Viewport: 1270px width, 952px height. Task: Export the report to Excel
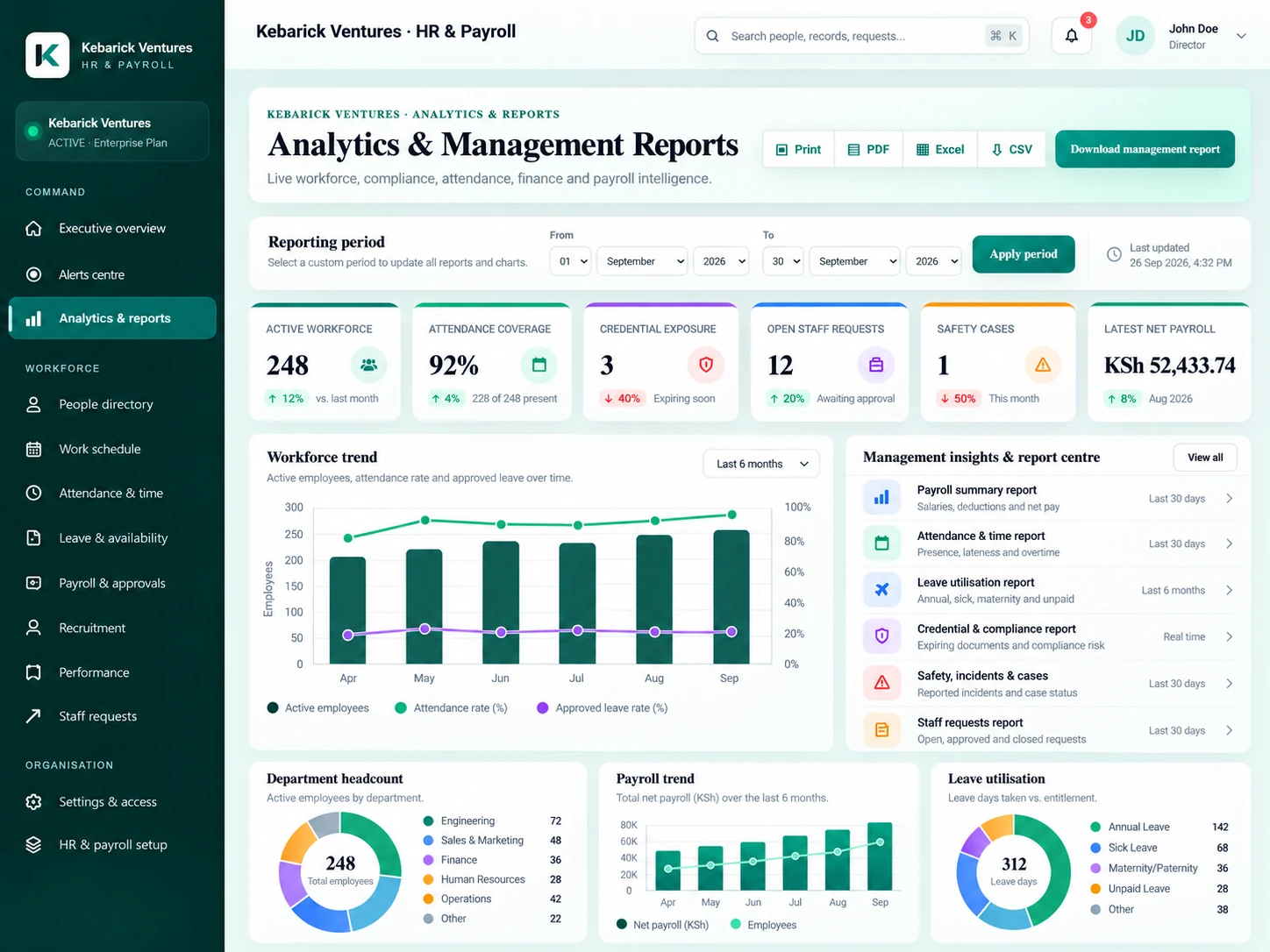tap(940, 150)
